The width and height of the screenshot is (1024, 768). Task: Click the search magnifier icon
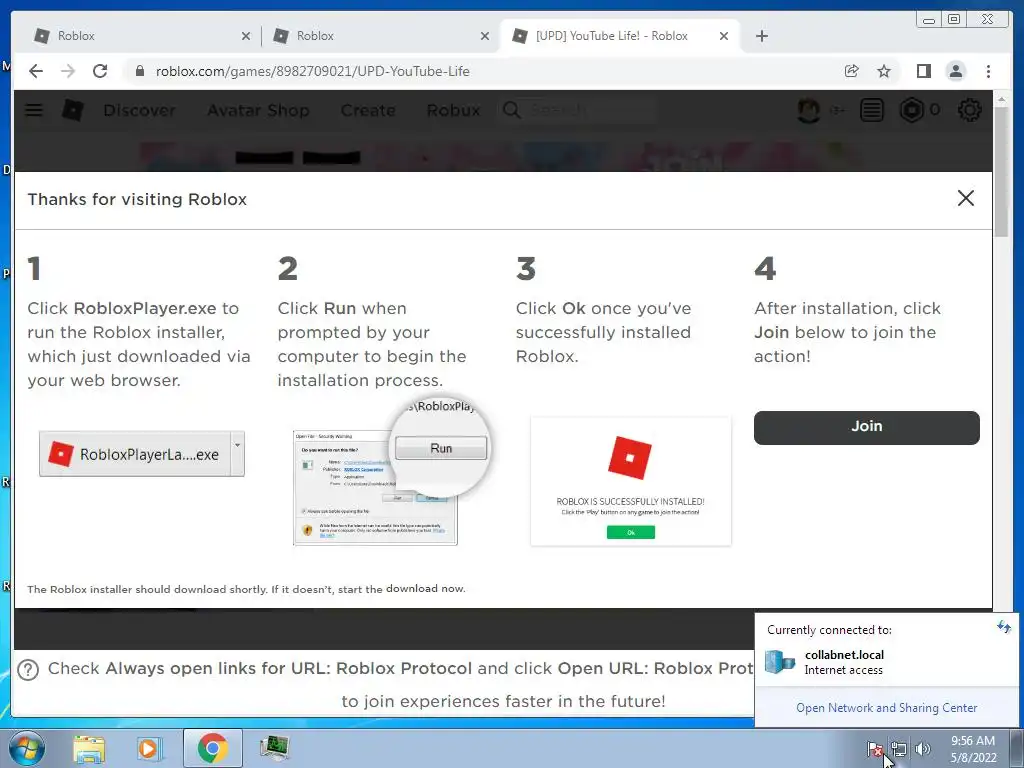512,110
